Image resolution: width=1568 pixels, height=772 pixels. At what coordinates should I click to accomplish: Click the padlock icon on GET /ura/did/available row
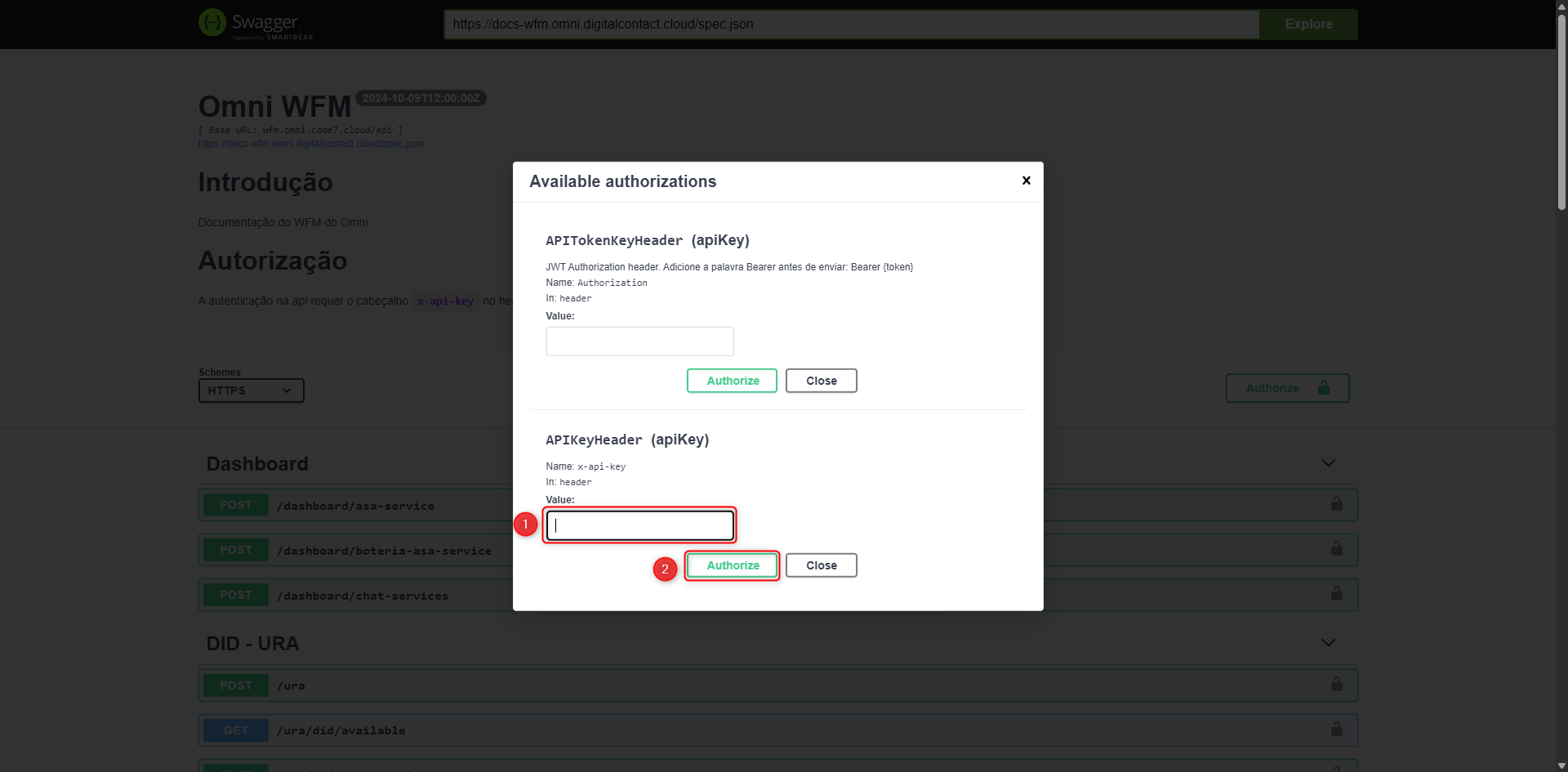coord(1336,730)
